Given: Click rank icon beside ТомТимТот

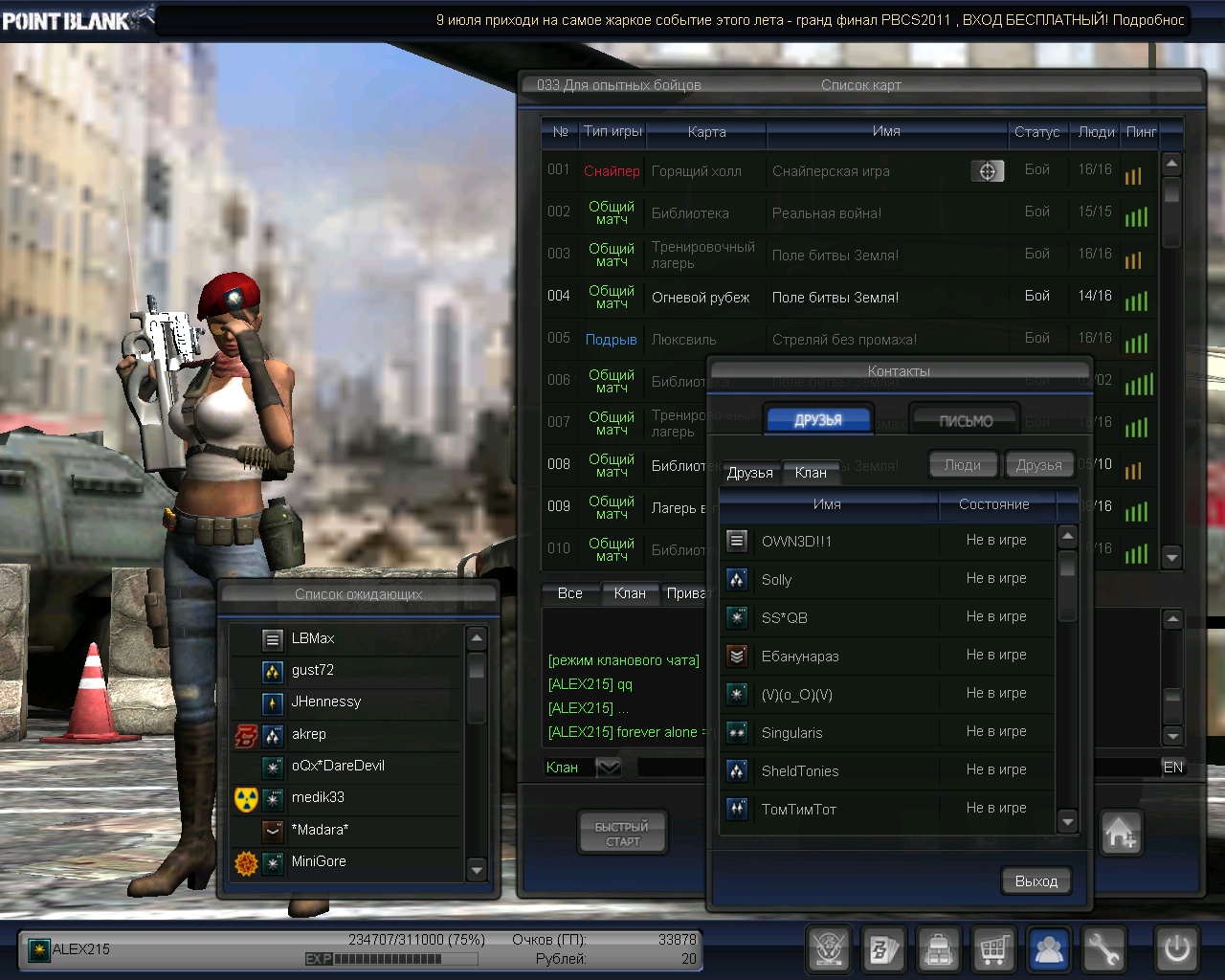Looking at the screenshot, I should (x=737, y=809).
